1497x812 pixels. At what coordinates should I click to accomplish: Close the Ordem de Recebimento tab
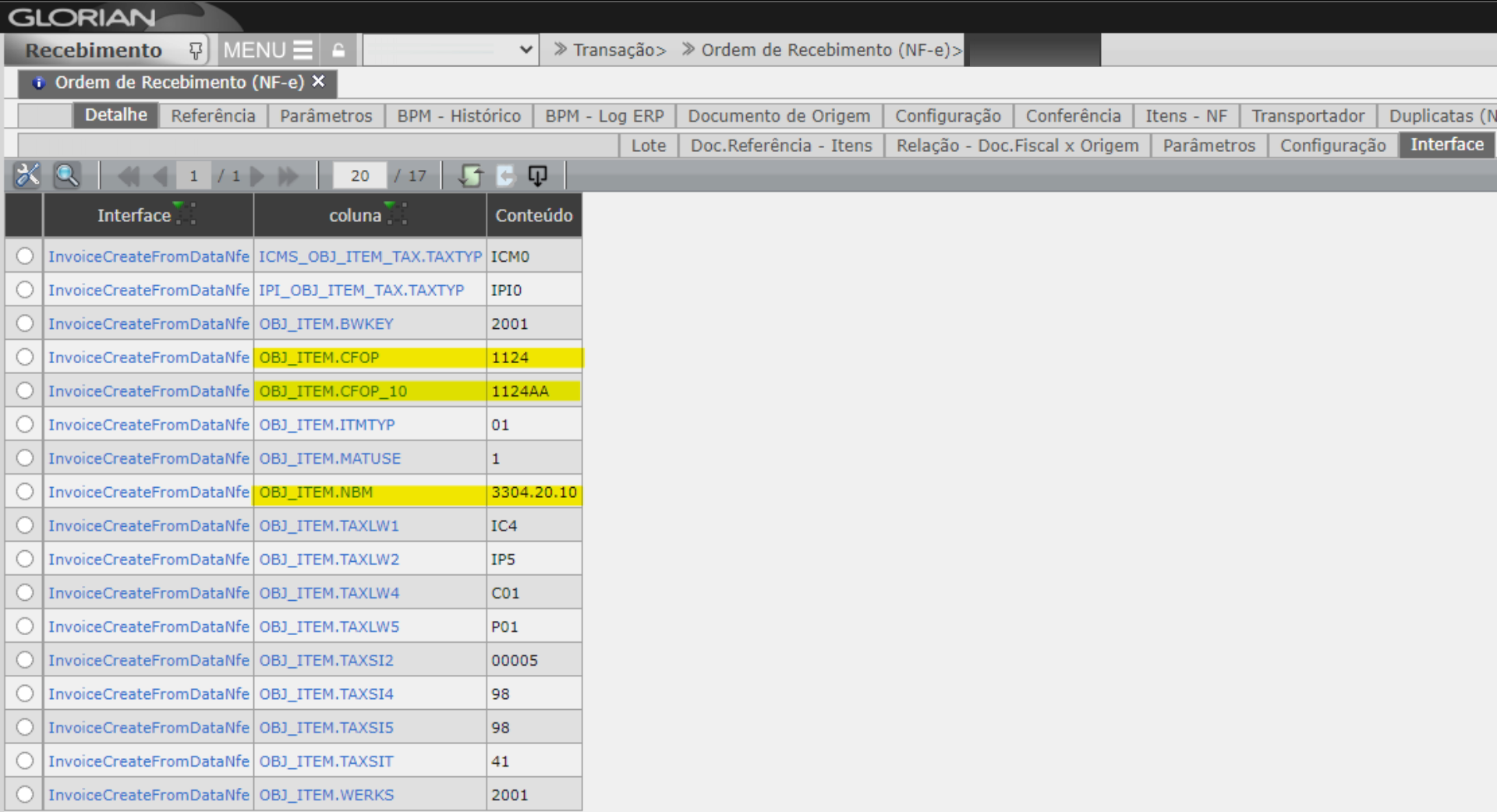click(318, 81)
